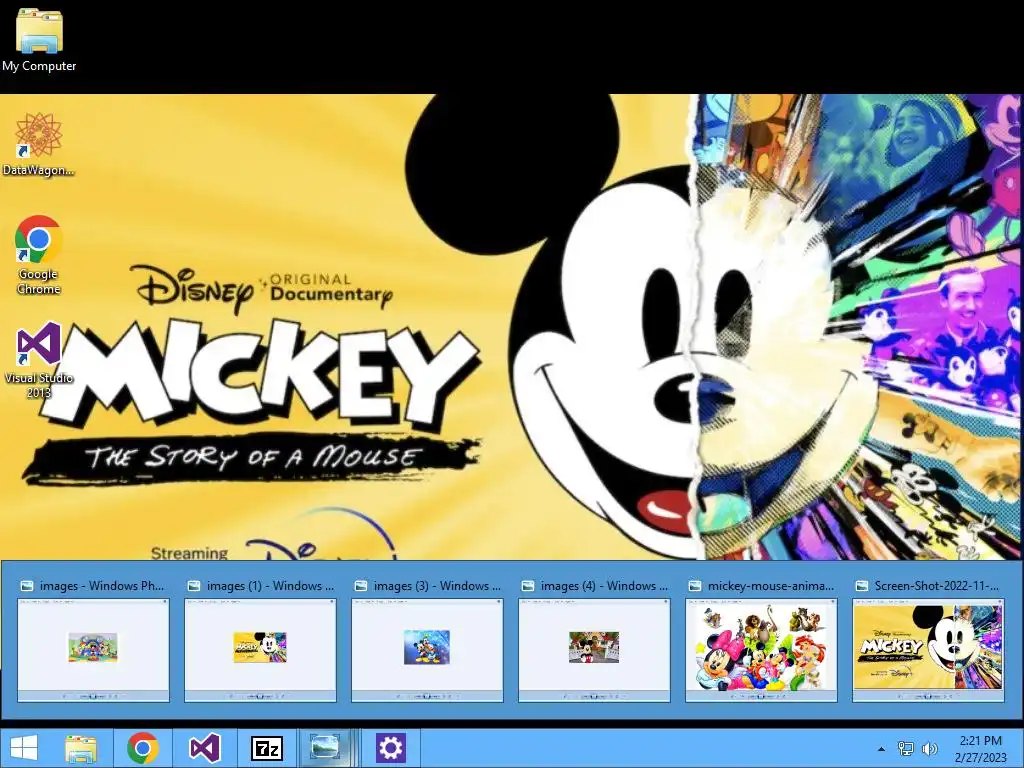The height and width of the screenshot is (768, 1024).
Task: Click the 'images (3) - Windows ...' preview title
Action: tap(438, 586)
